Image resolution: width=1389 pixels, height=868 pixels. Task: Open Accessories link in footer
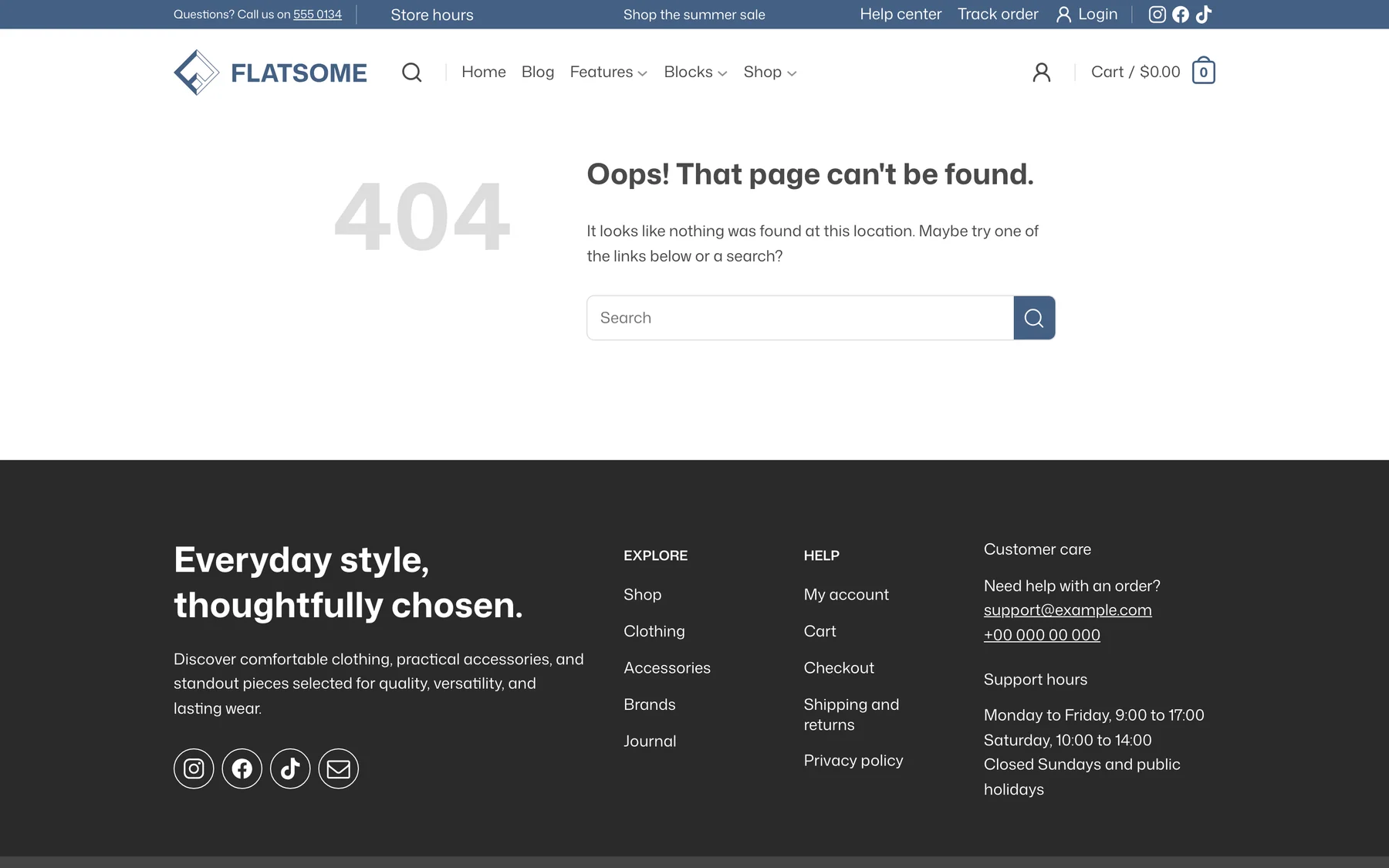click(x=667, y=668)
